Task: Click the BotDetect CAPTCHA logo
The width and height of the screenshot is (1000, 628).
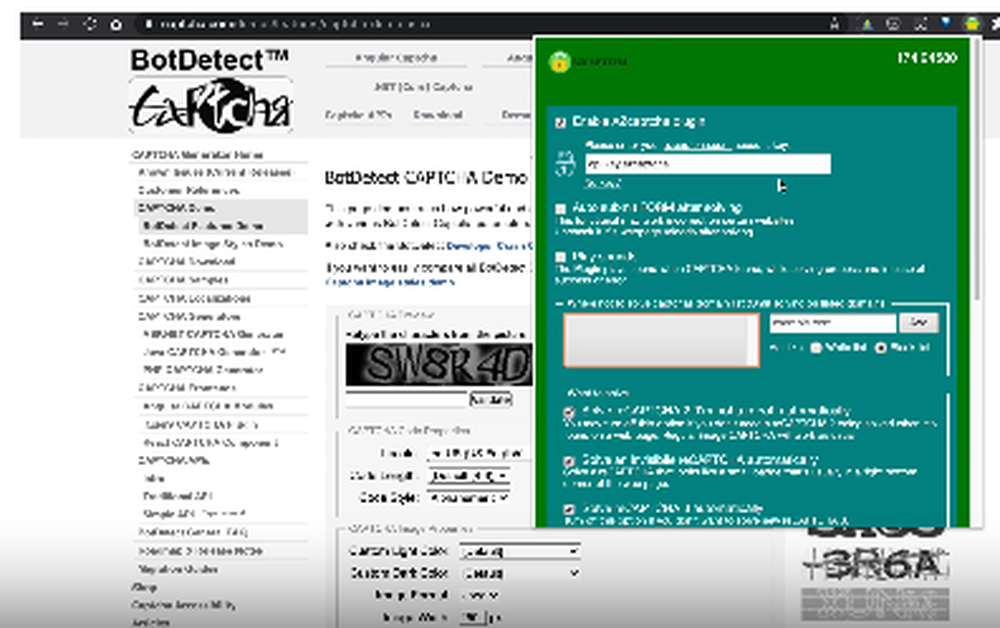Action: 211,88
